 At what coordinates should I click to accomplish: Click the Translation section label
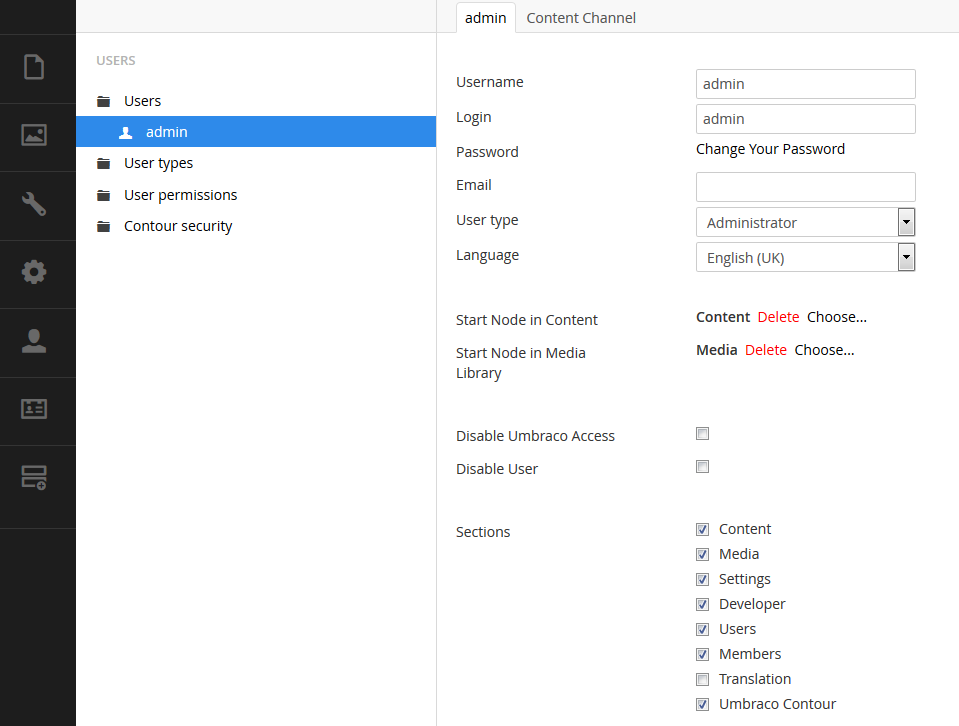tap(755, 680)
